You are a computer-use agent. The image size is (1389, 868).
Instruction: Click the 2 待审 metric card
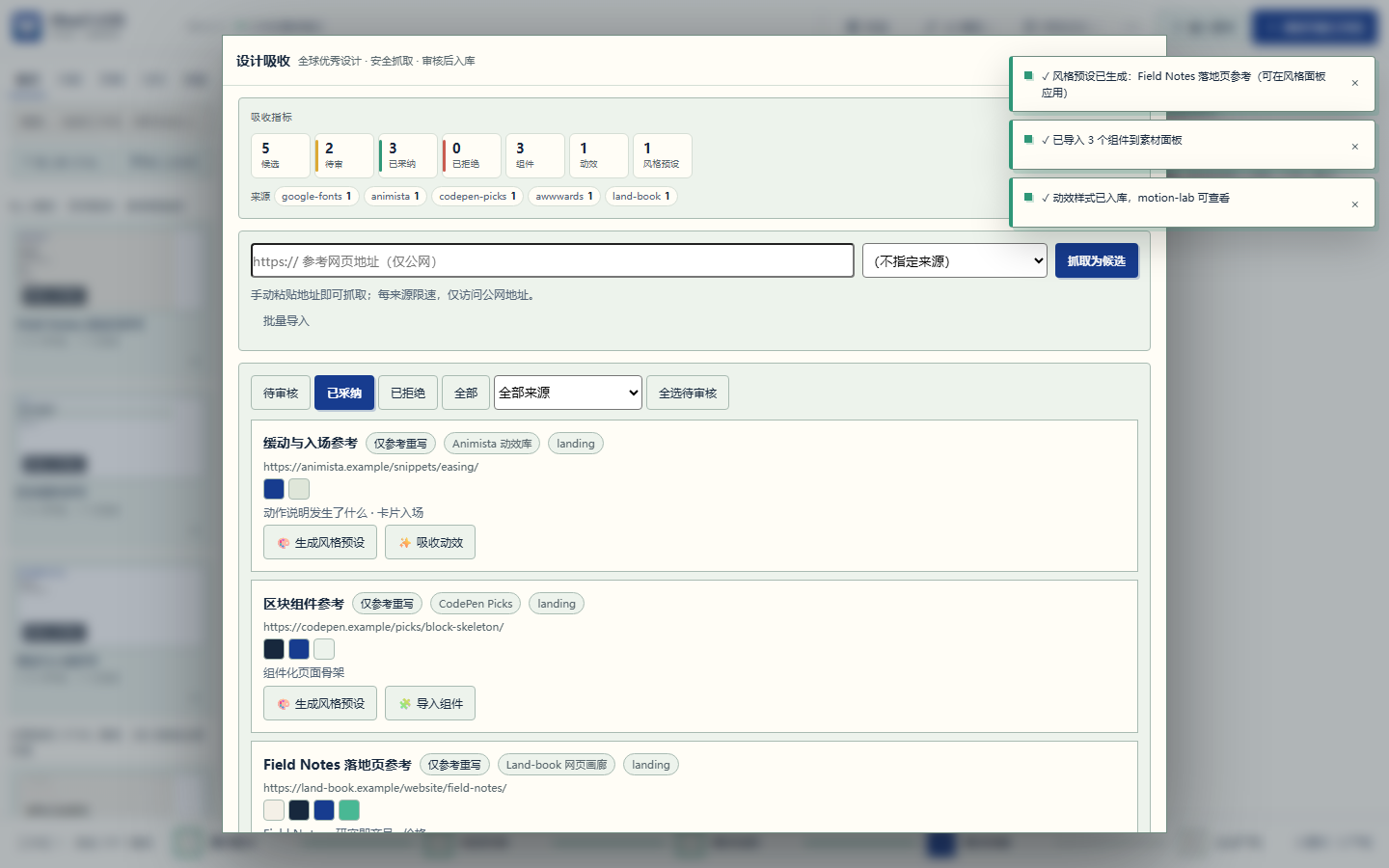coord(344,155)
